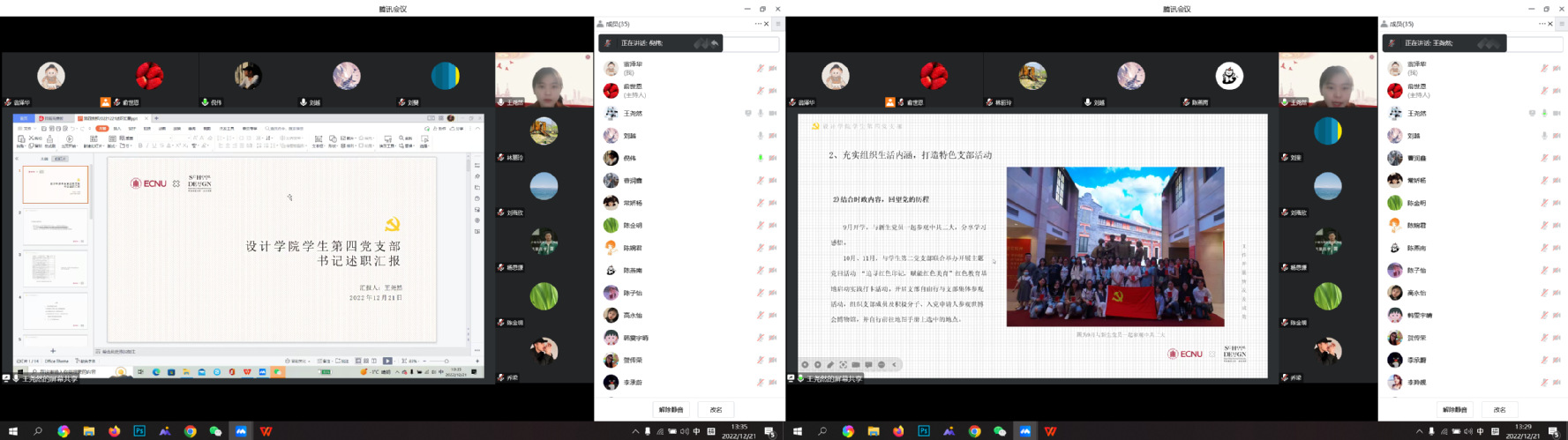This screenshot has width=1568, height=440.
Task: Click 改名 button in right meeting window
Action: 1499,410
